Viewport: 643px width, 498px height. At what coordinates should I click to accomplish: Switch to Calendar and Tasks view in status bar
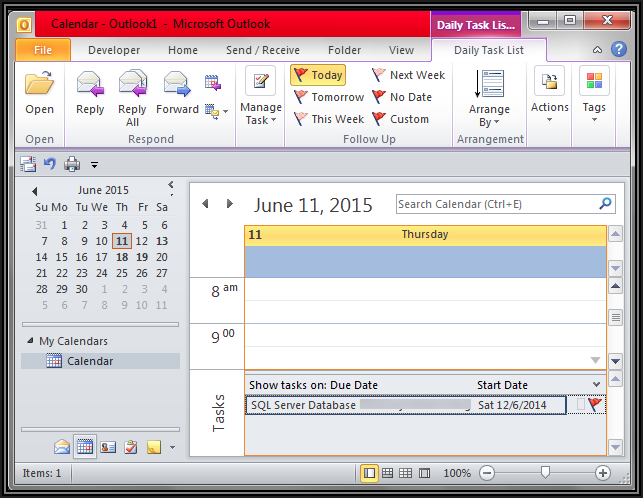(388, 473)
